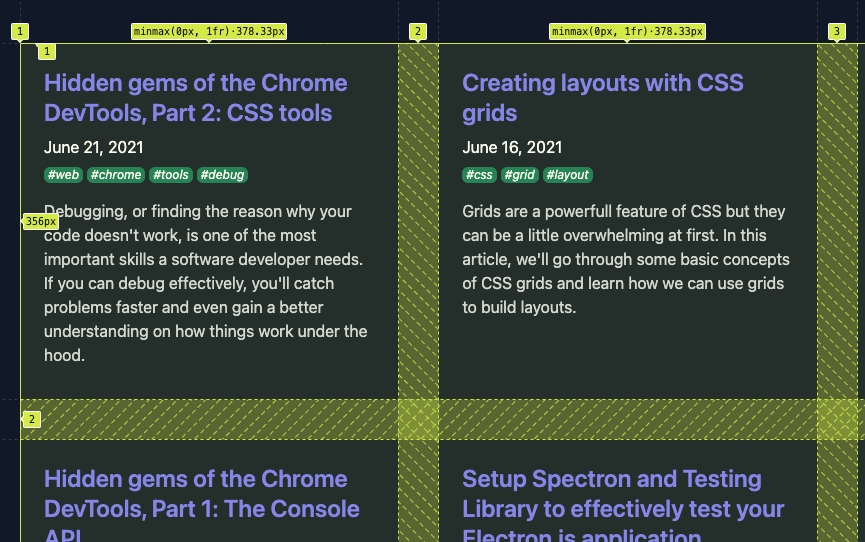Choose the #debug tag
The width and height of the screenshot is (865, 542).
(x=222, y=175)
